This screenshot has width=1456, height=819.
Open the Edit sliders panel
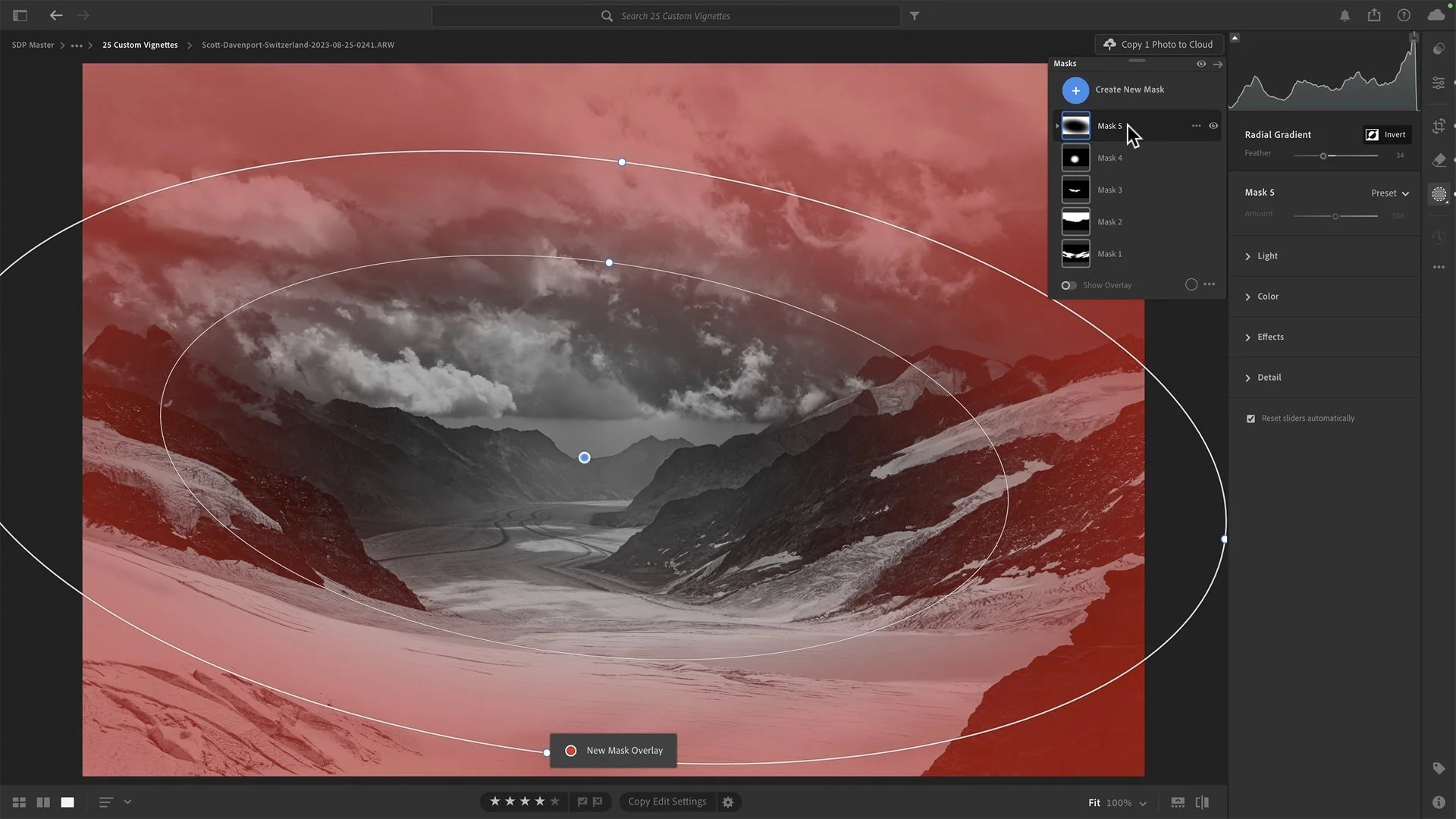click(x=1439, y=83)
